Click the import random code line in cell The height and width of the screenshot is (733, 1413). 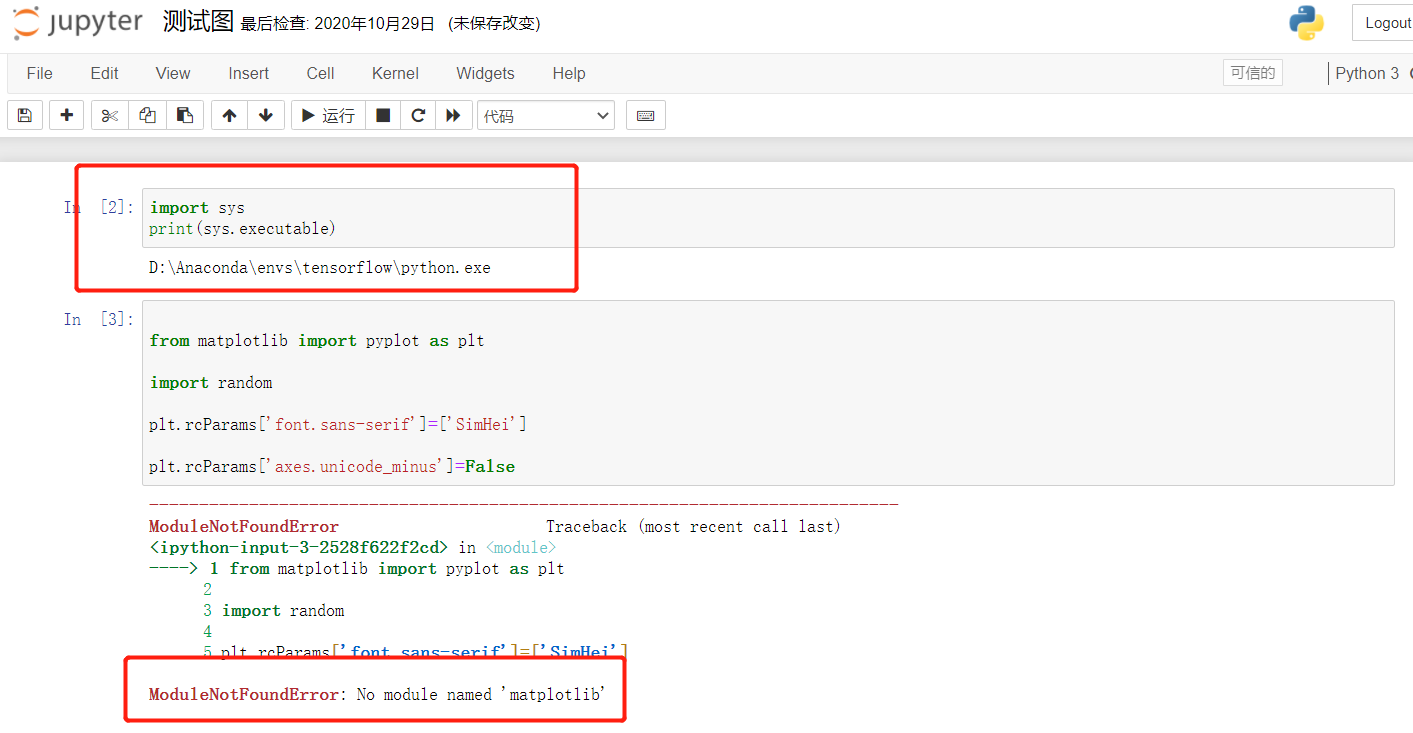click(x=211, y=383)
